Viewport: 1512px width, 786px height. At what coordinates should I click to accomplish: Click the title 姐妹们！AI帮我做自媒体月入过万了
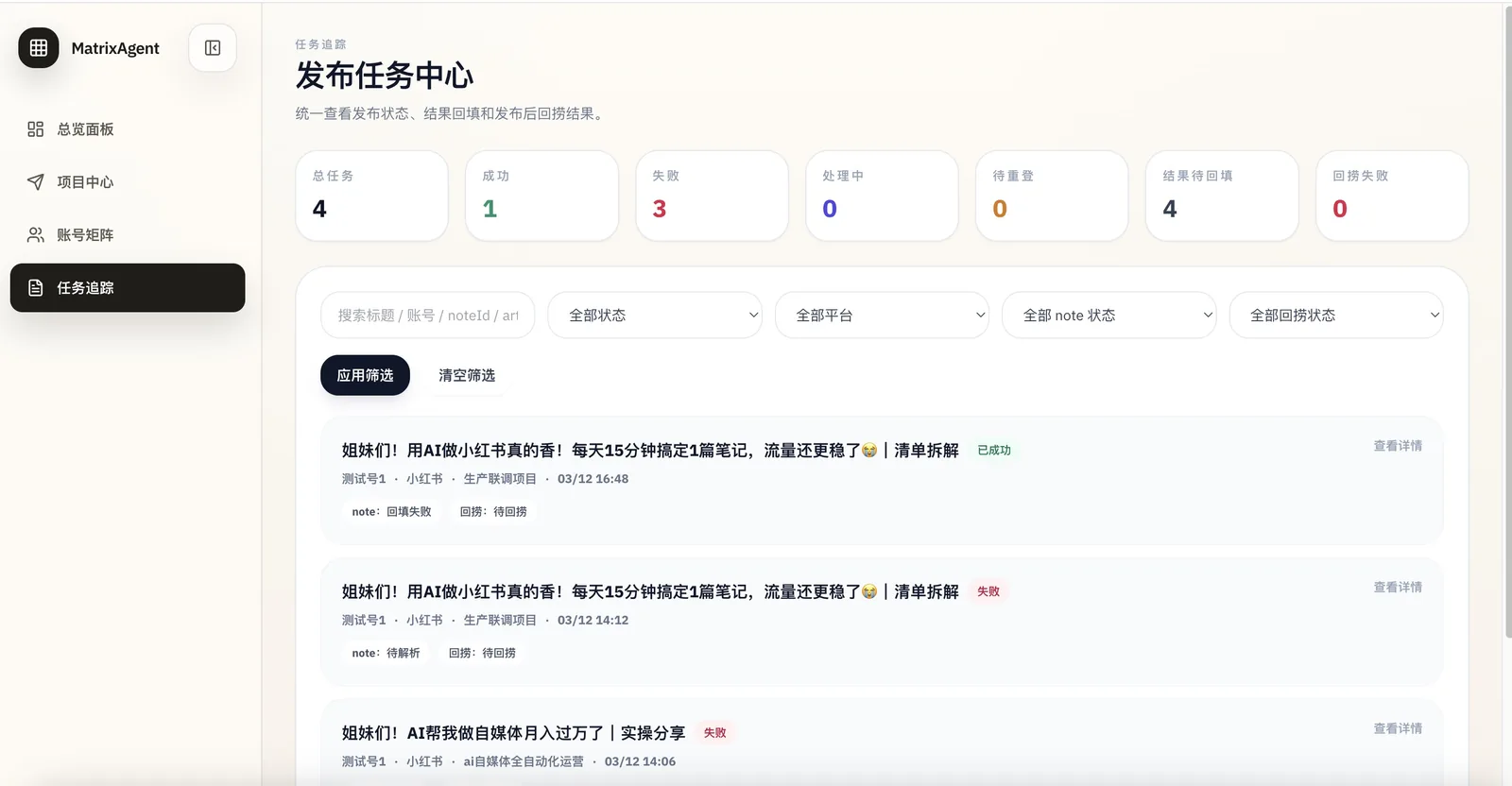click(x=513, y=733)
